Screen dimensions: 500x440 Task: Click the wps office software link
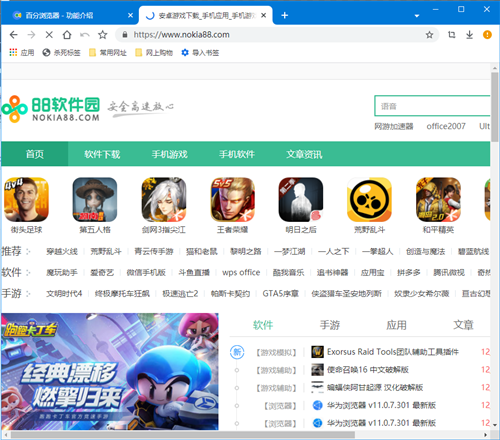click(x=241, y=272)
